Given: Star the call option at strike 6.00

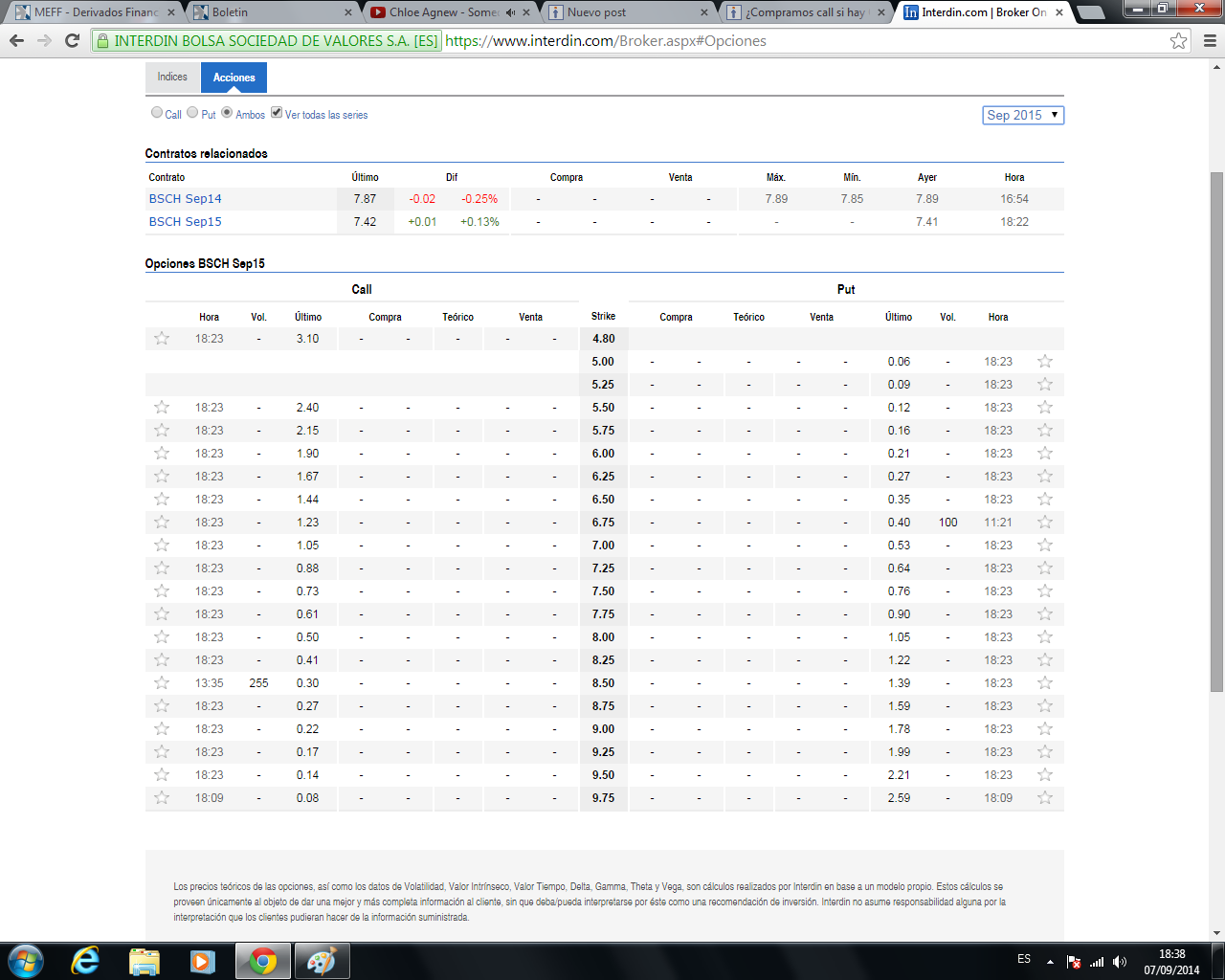Looking at the screenshot, I should 162,453.
